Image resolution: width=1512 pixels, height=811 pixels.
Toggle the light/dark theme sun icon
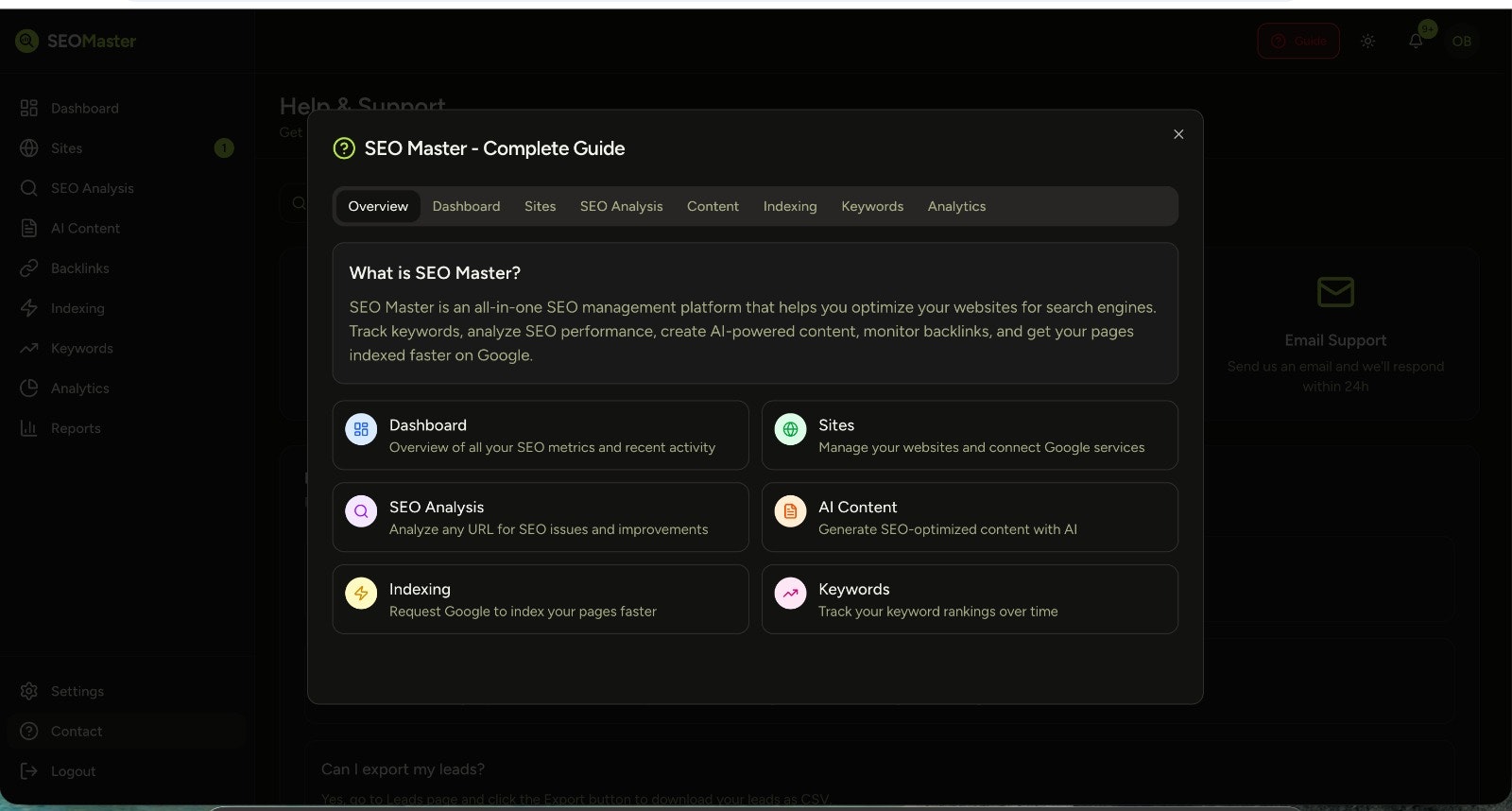pos(1367,41)
